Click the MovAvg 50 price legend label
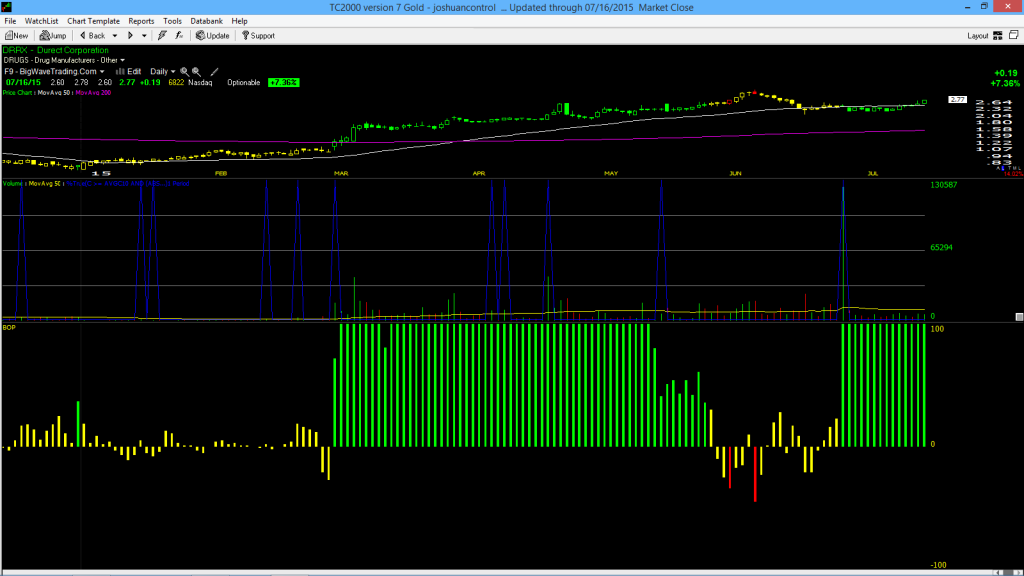 54,93
